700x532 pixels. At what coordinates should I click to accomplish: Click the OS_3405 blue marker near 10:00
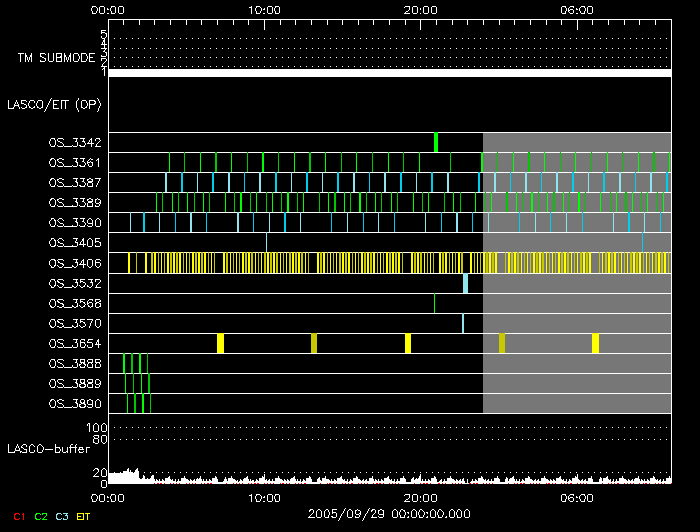click(x=266, y=242)
